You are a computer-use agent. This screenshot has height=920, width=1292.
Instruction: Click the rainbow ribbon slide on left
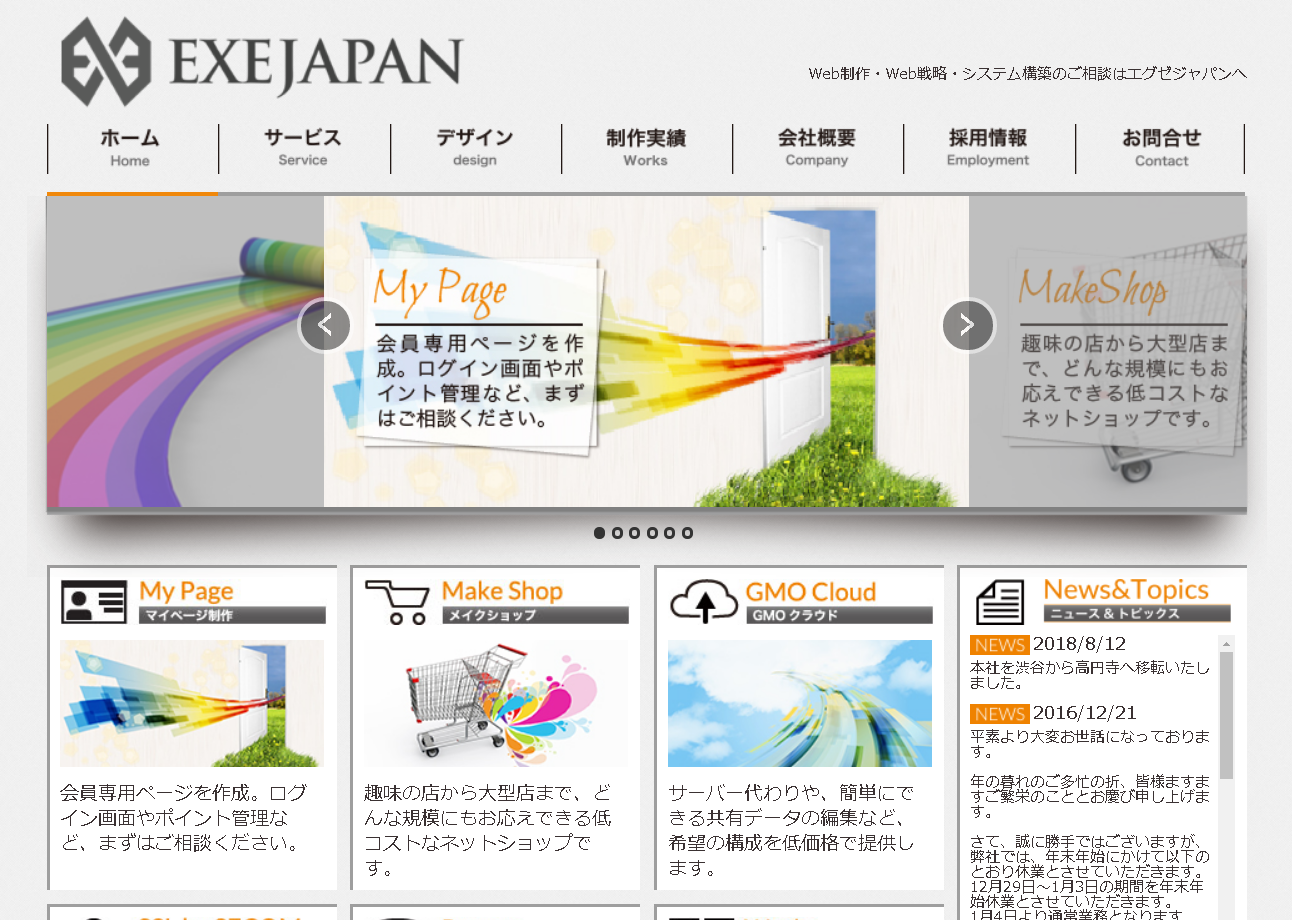(x=185, y=351)
